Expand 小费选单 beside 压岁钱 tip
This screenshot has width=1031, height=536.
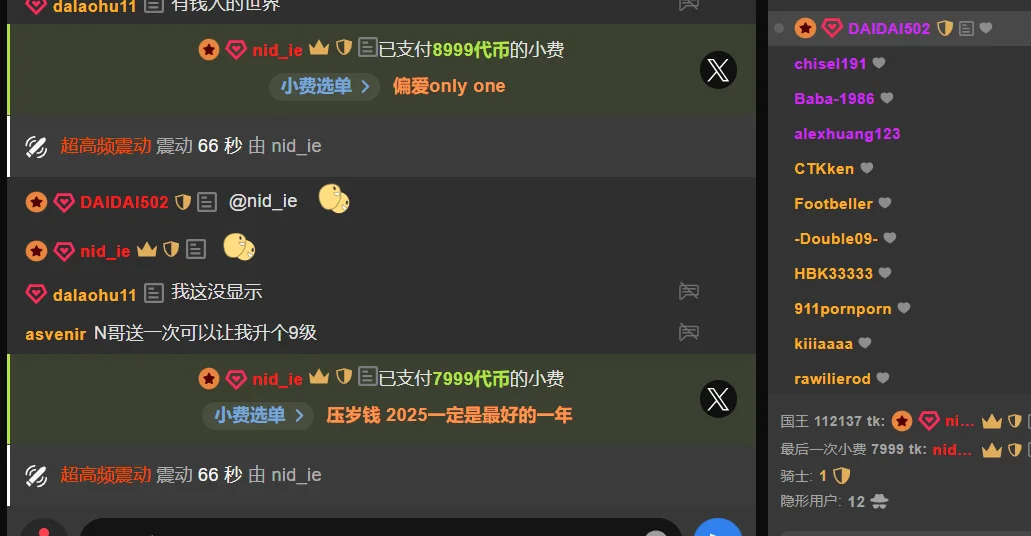pos(258,415)
